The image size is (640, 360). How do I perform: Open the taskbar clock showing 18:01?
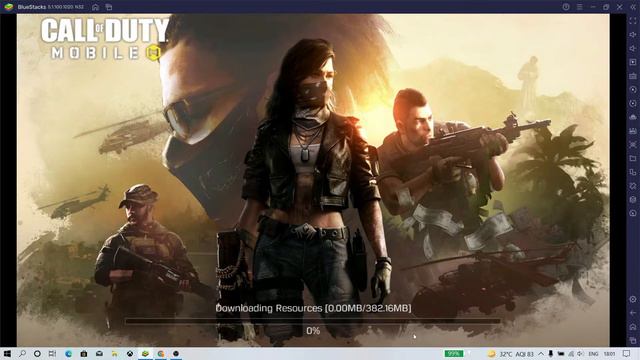pyautogui.click(x=609, y=354)
